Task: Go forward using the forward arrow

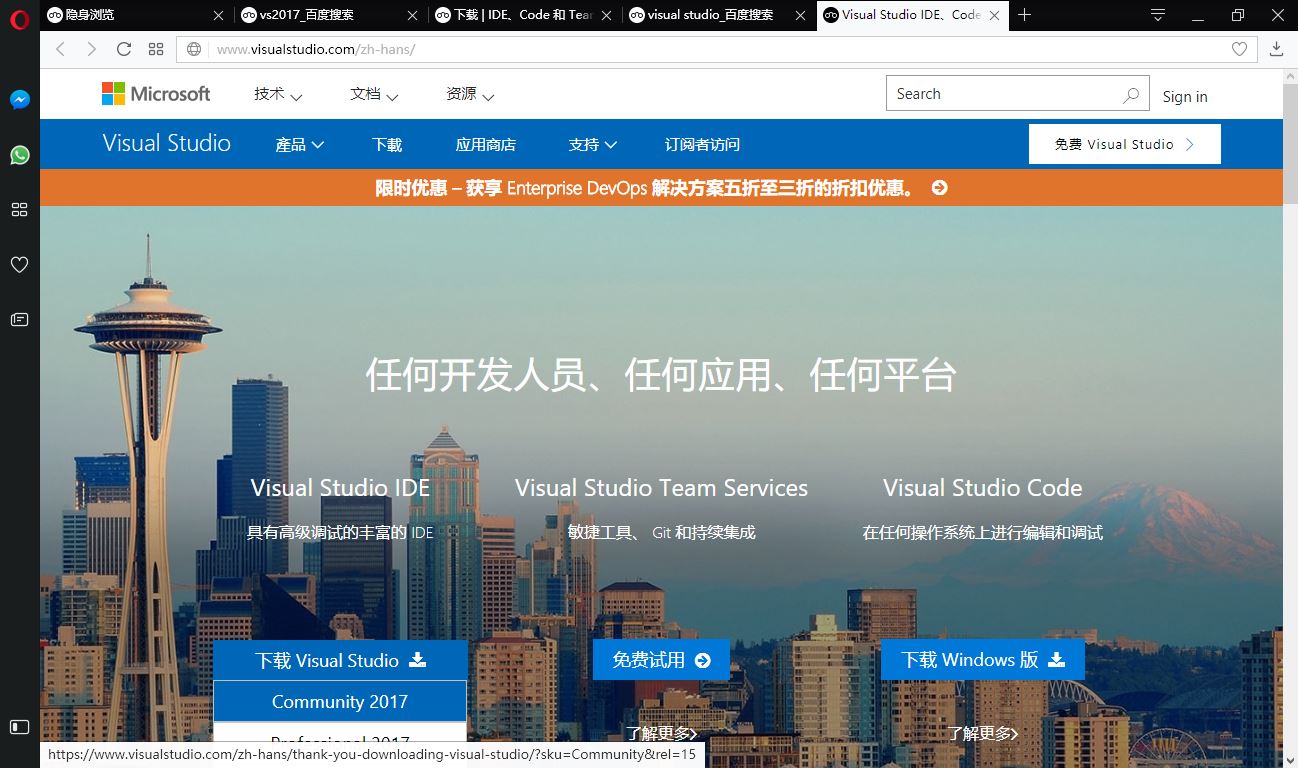Action: [x=91, y=49]
